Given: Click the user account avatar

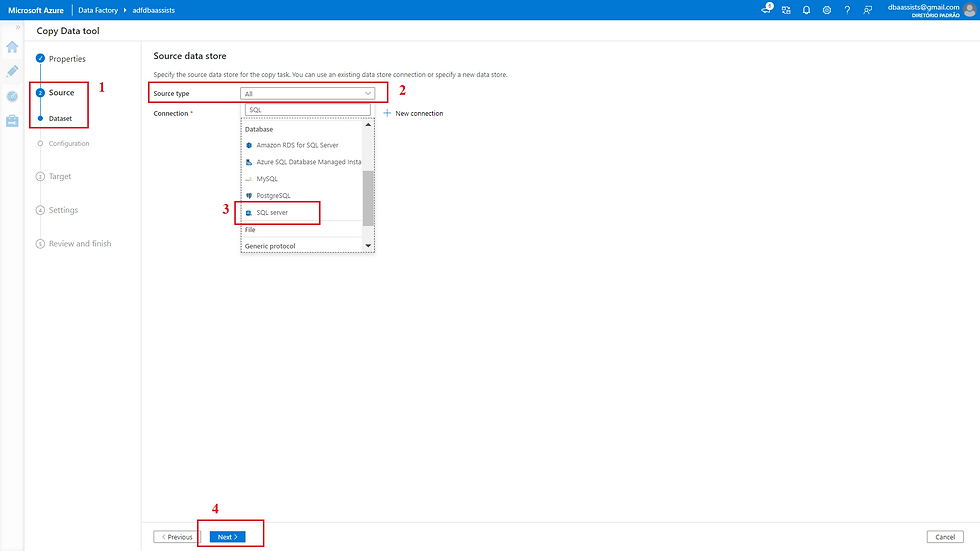Looking at the screenshot, I should pyautogui.click(x=970, y=10).
